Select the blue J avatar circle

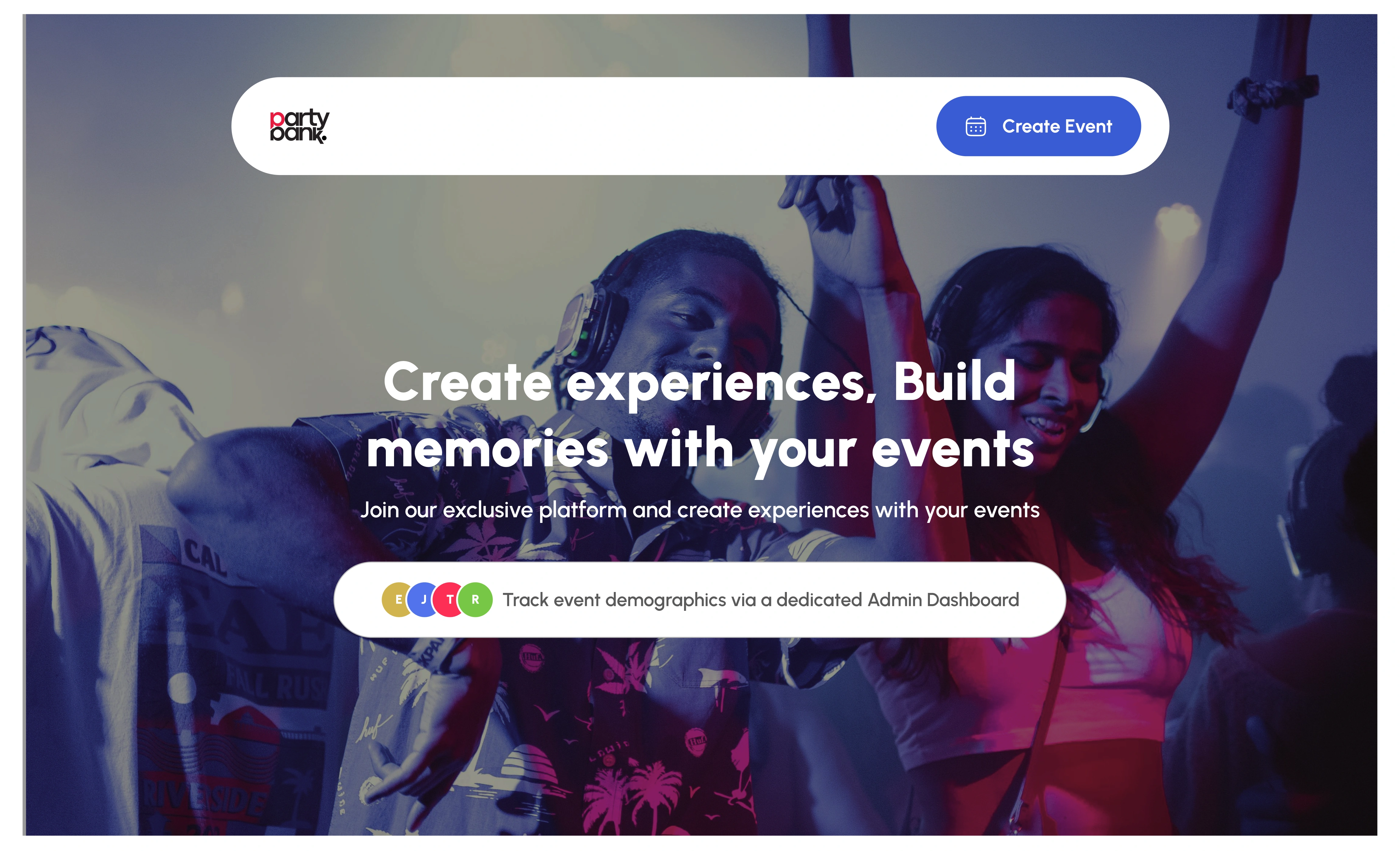pyautogui.click(x=423, y=599)
